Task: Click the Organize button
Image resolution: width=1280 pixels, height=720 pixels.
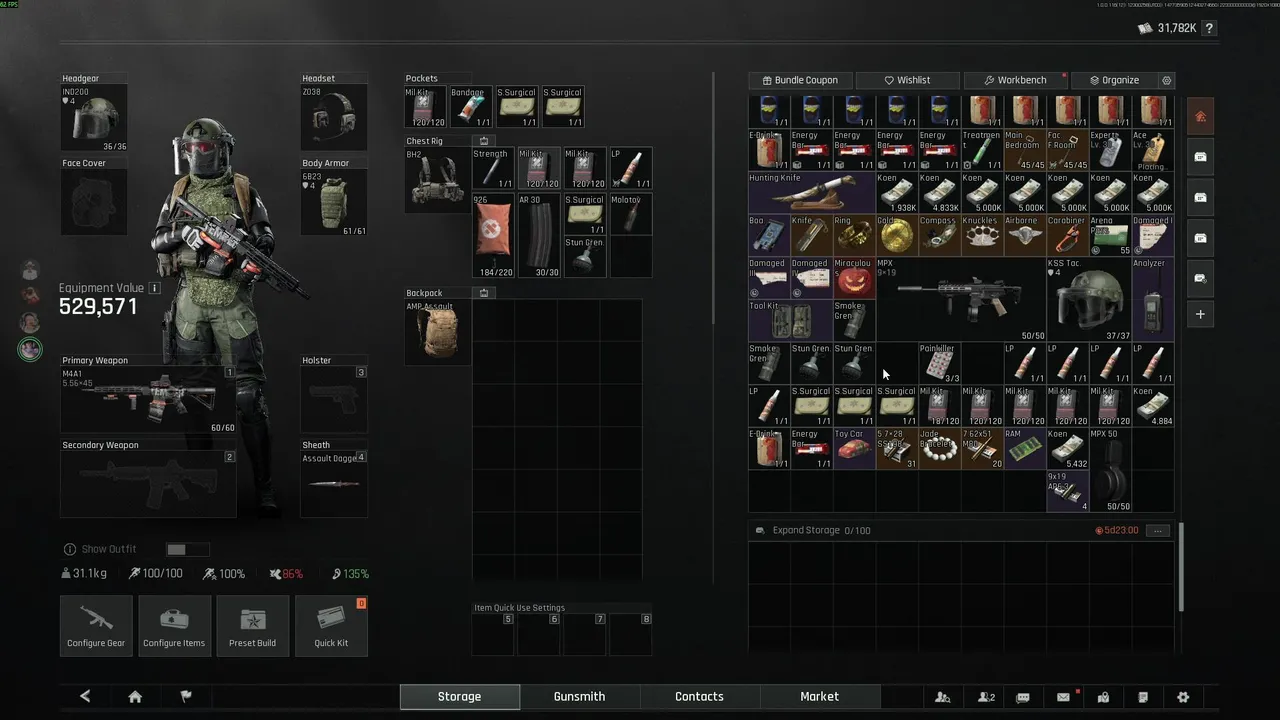Action: point(1114,80)
